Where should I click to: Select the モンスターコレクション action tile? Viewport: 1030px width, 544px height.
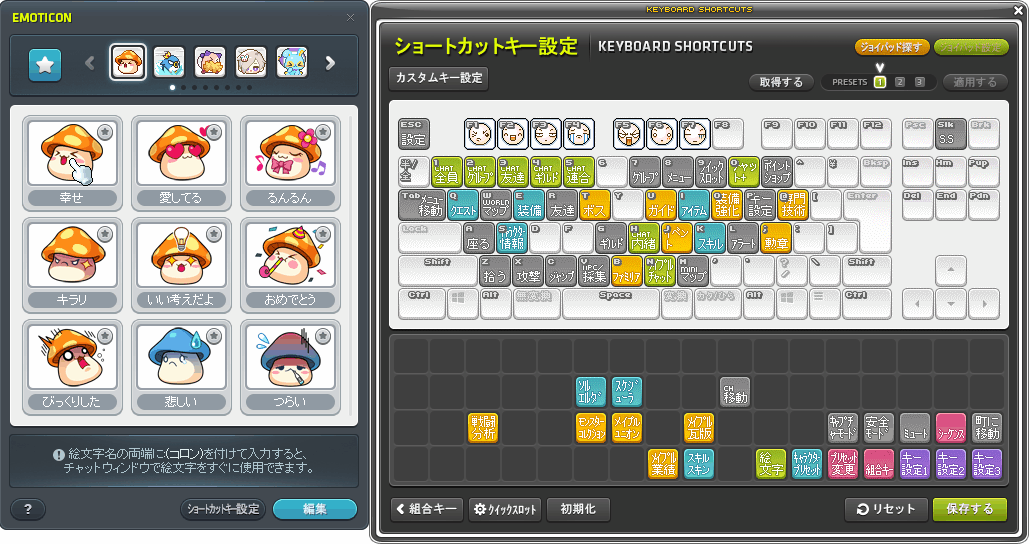(591, 427)
